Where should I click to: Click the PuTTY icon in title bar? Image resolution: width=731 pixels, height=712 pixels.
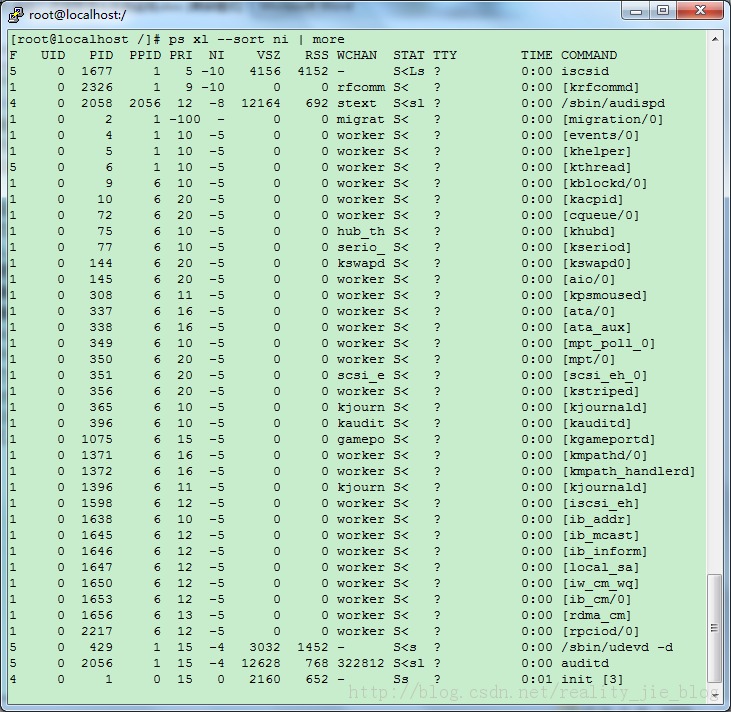[x=16, y=14]
